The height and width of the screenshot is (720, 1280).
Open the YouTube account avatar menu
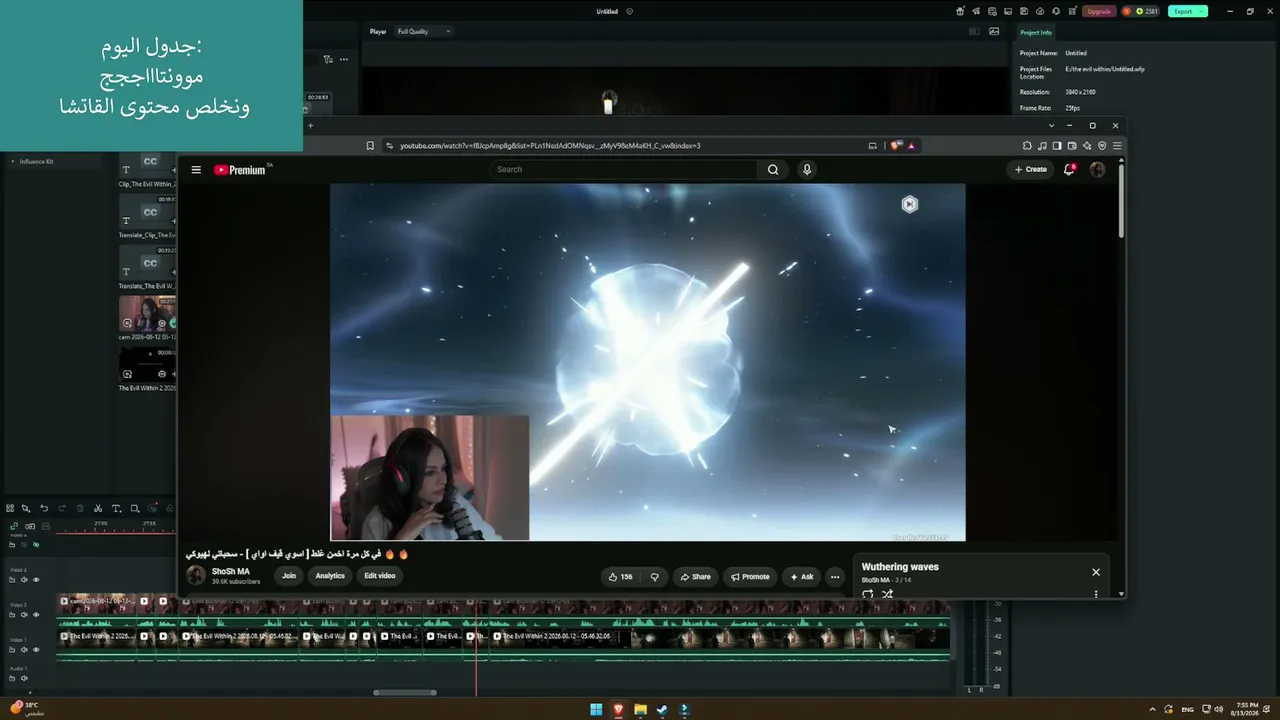point(1097,170)
